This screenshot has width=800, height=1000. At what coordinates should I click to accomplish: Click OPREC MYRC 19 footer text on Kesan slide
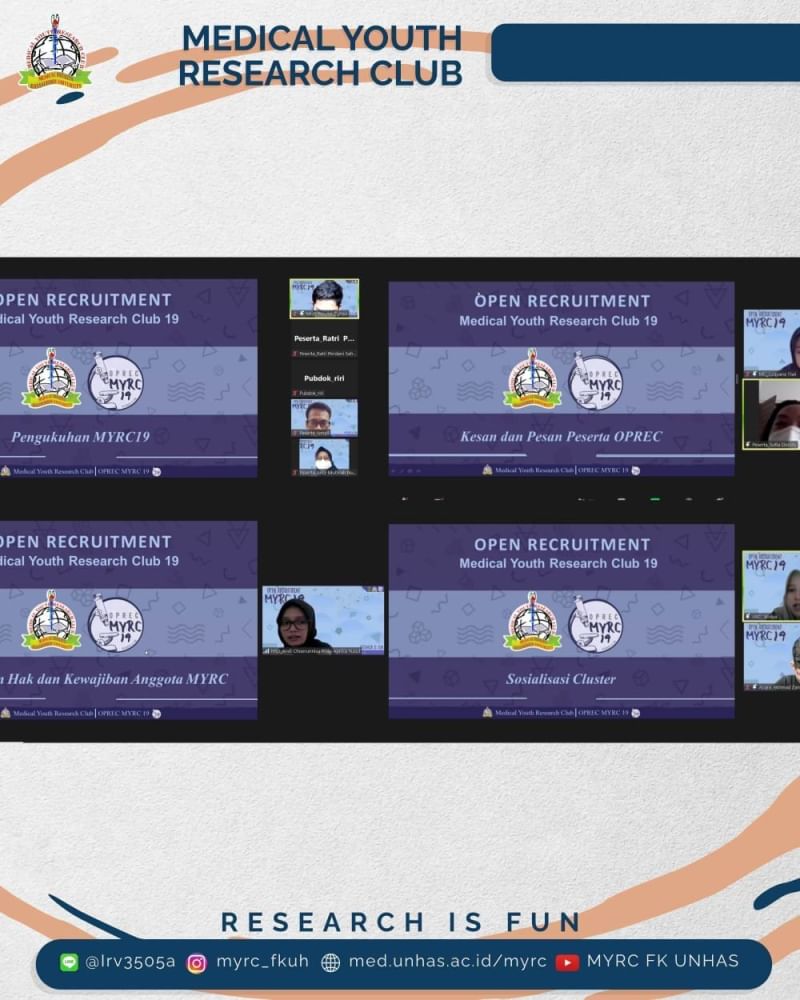604,470
